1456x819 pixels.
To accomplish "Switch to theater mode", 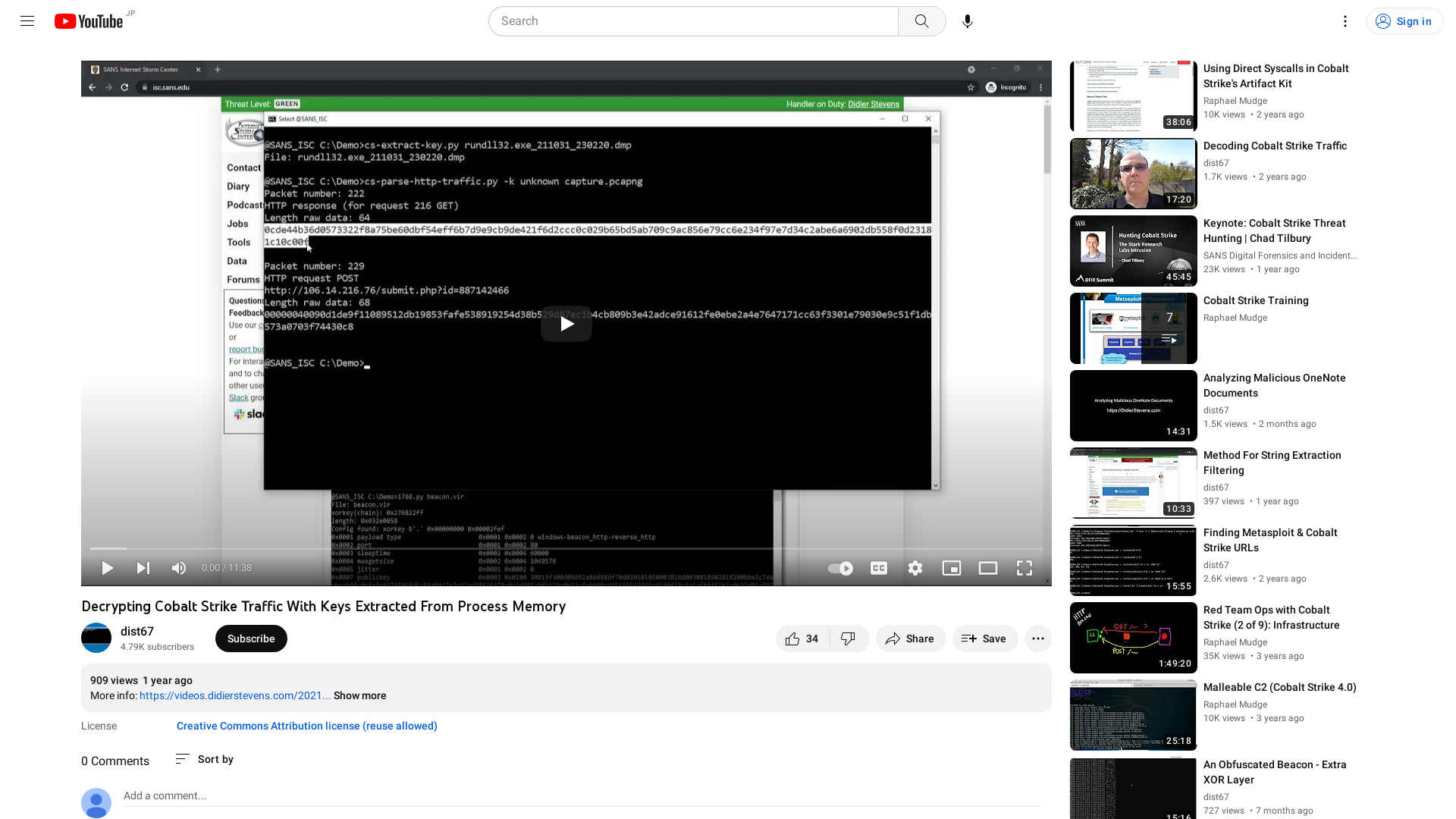I will pyautogui.click(x=988, y=568).
